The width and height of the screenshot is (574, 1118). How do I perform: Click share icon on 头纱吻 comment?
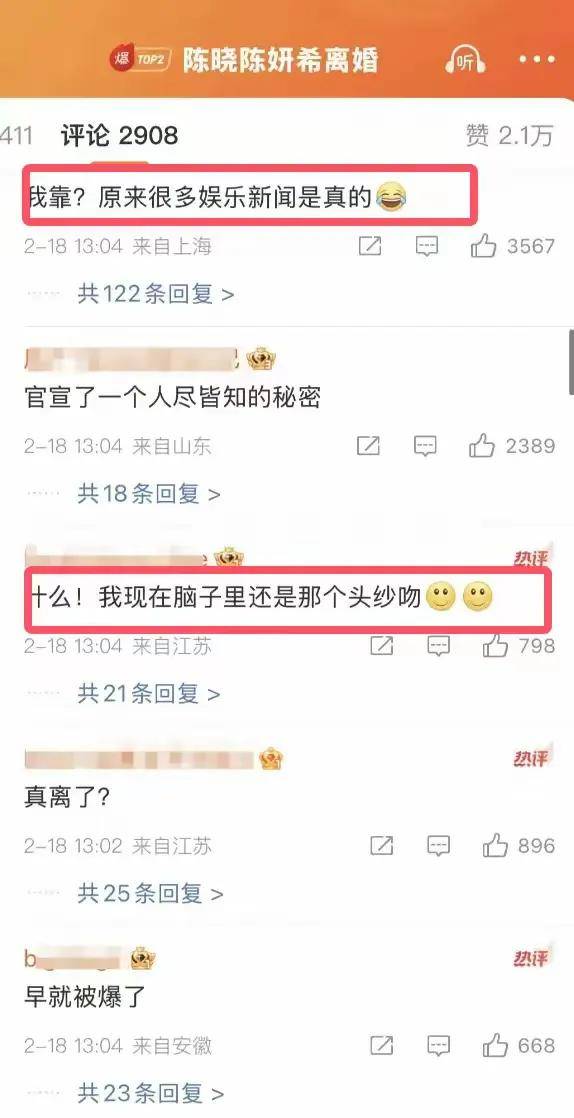[381, 646]
